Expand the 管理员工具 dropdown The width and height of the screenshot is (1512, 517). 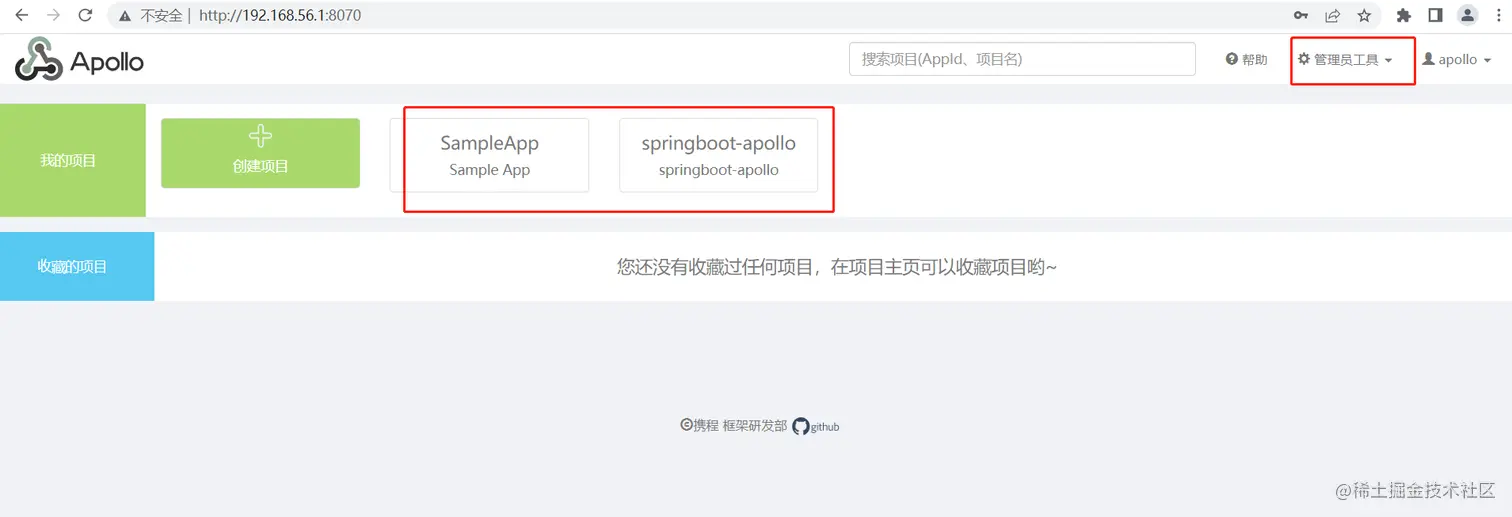click(x=1345, y=60)
